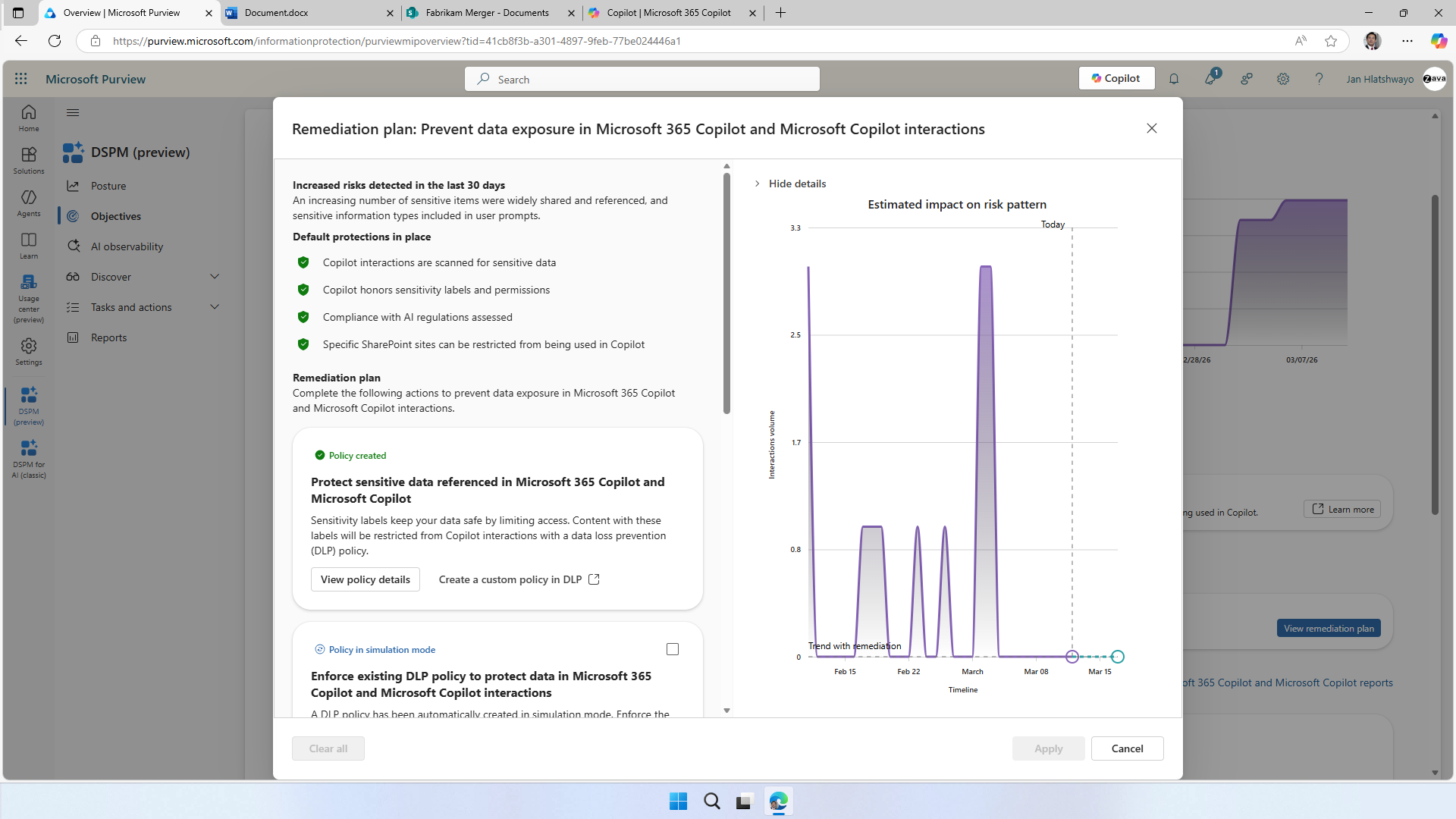Image resolution: width=1456 pixels, height=819 pixels.
Task: Open the alerts icon with badge 1
Action: [x=1211, y=78]
